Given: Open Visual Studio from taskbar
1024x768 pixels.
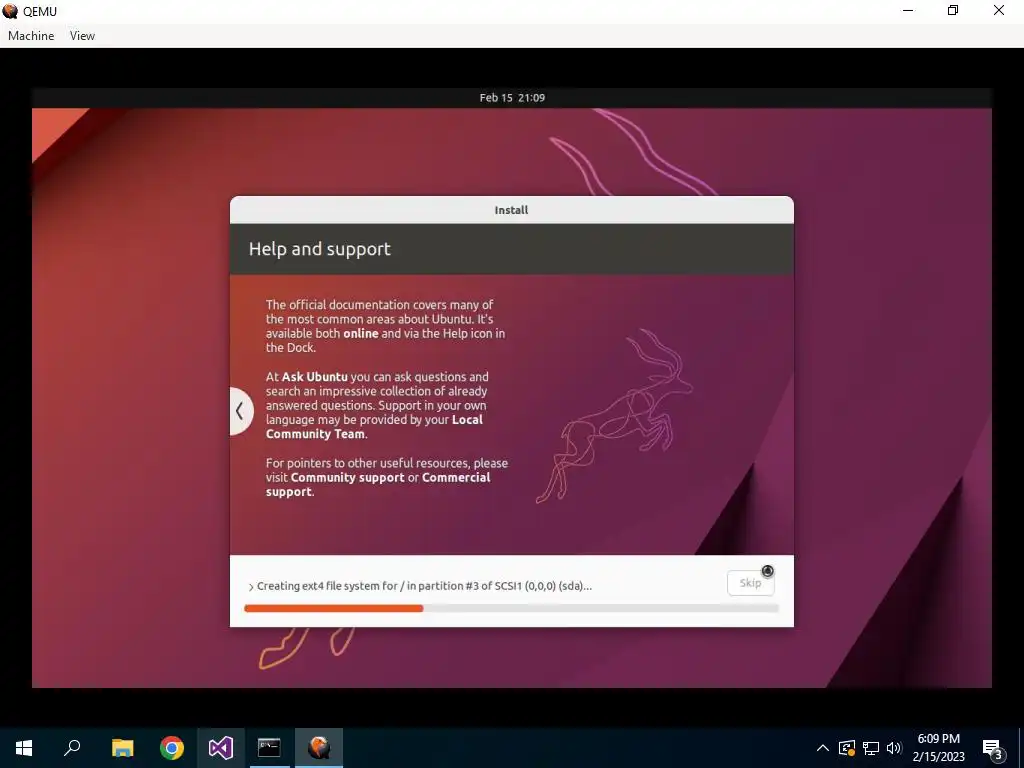Looking at the screenshot, I should [x=221, y=748].
